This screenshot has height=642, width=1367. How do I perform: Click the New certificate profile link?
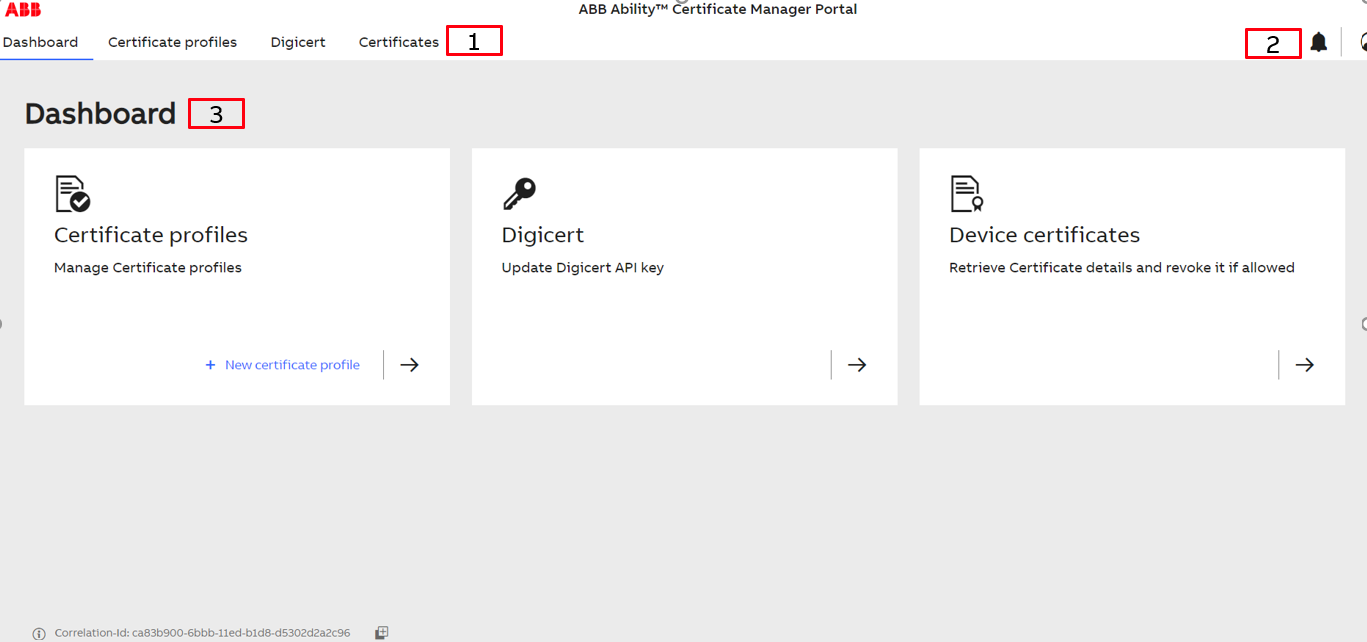283,365
